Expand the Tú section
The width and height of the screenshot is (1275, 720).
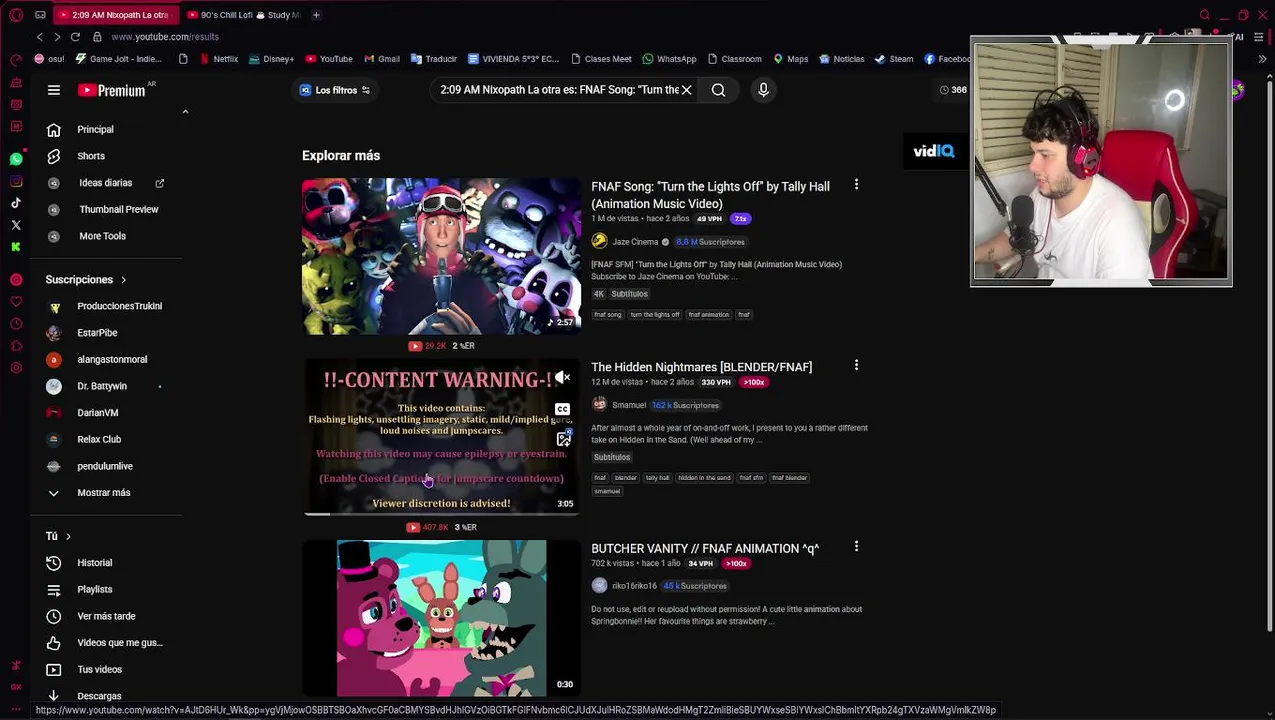58,536
